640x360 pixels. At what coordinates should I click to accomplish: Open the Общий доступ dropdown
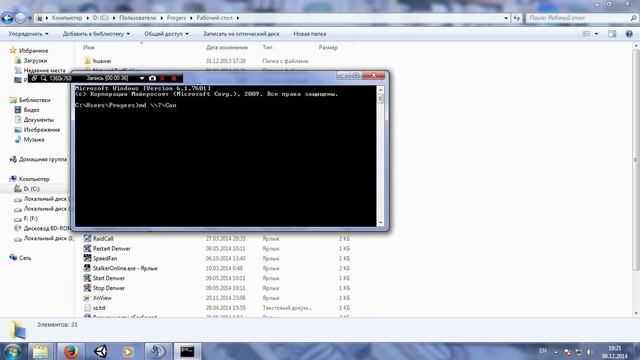pos(166,34)
